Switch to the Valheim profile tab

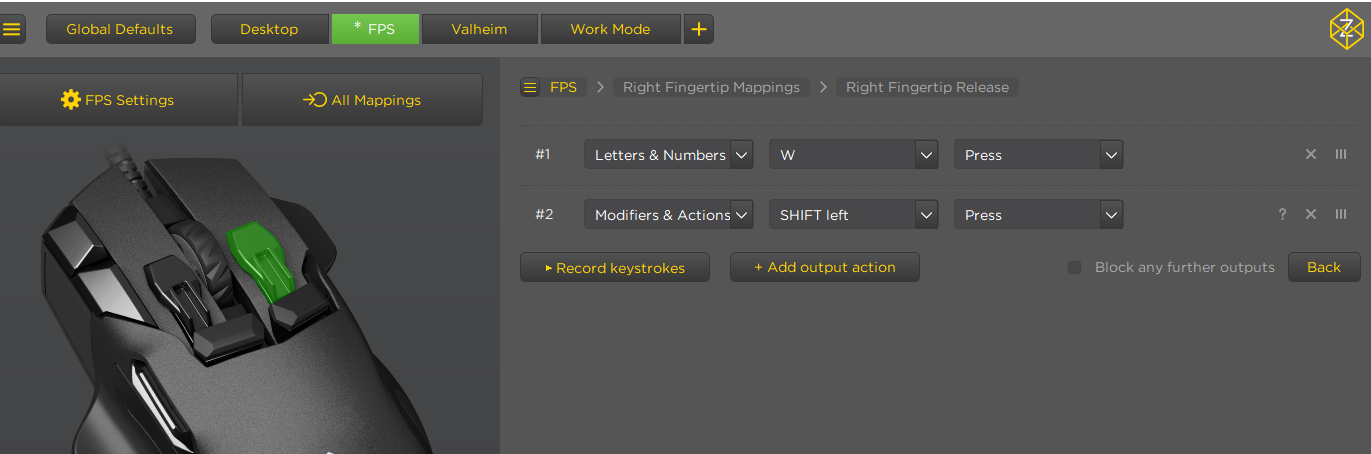[480, 29]
